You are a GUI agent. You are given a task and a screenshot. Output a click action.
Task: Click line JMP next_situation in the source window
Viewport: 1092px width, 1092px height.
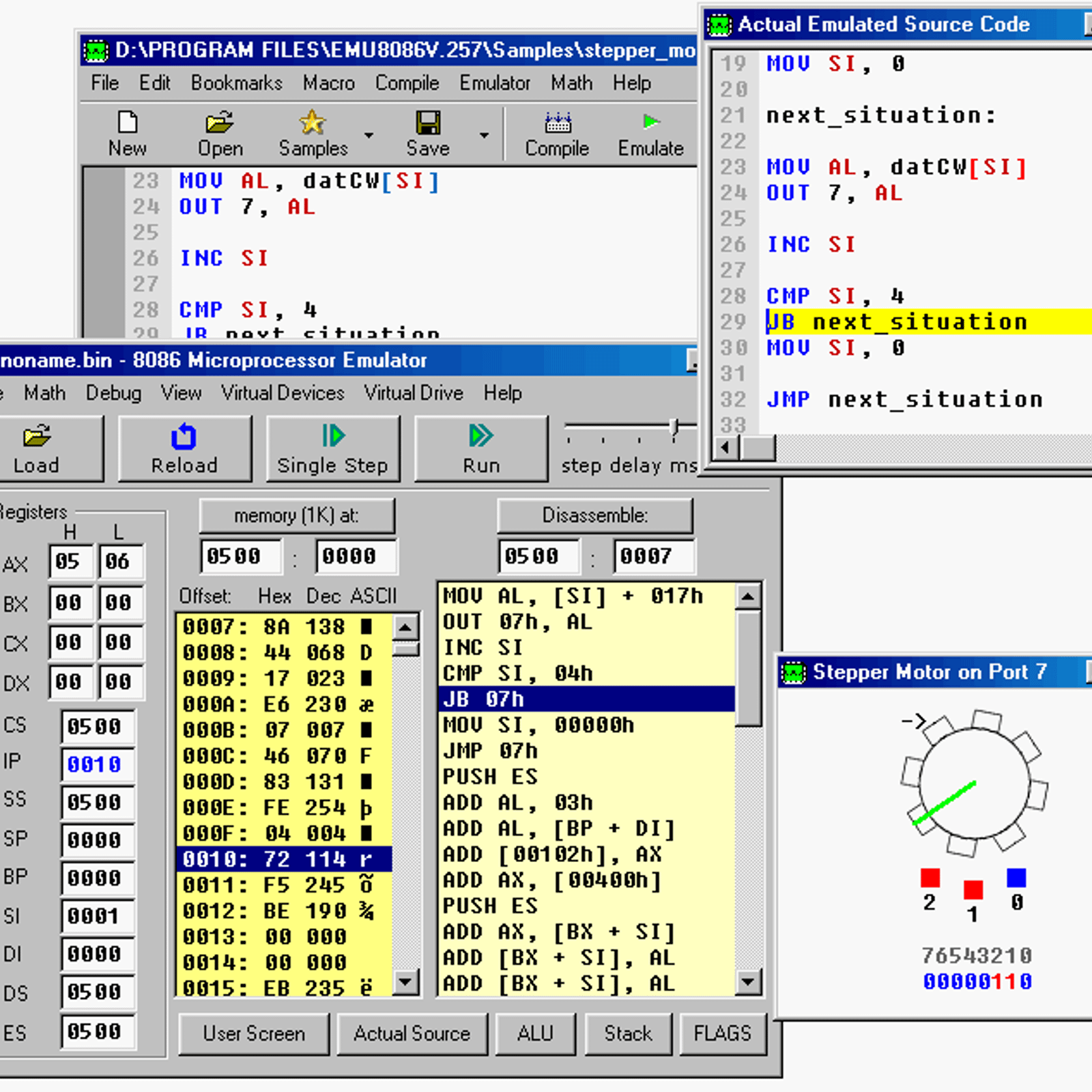(905, 399)
